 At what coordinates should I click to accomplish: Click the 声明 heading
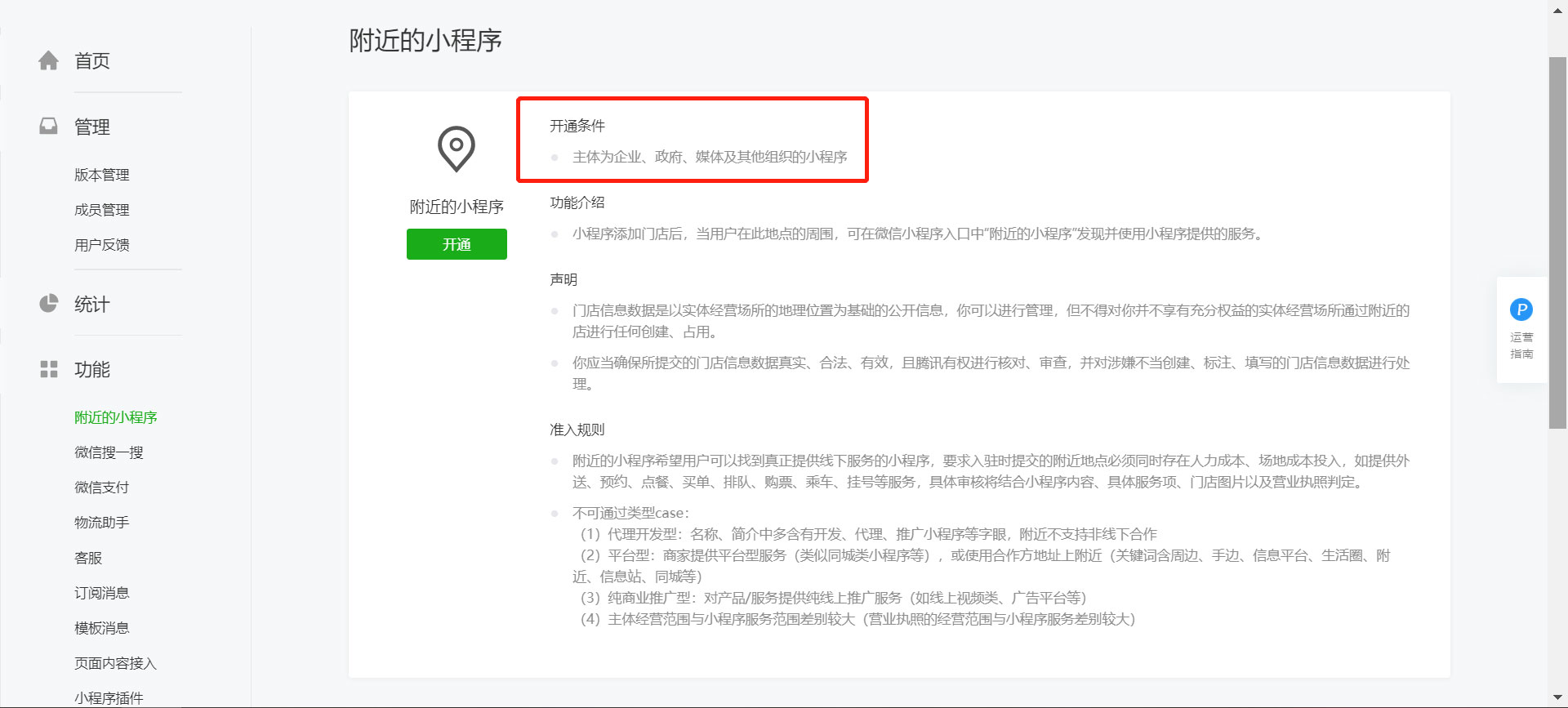click(563, 279)
